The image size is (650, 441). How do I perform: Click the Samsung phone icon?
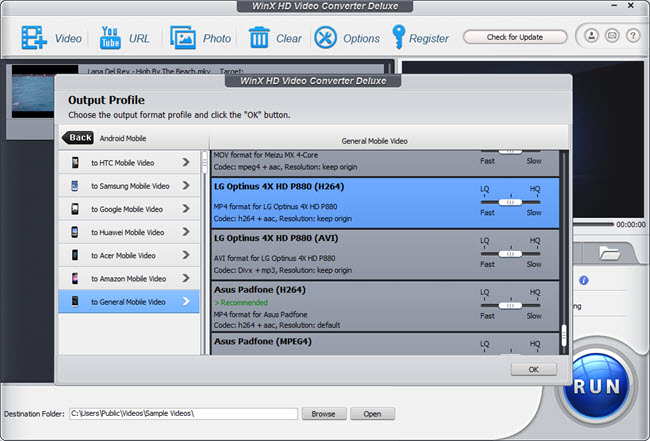point(75,186)
